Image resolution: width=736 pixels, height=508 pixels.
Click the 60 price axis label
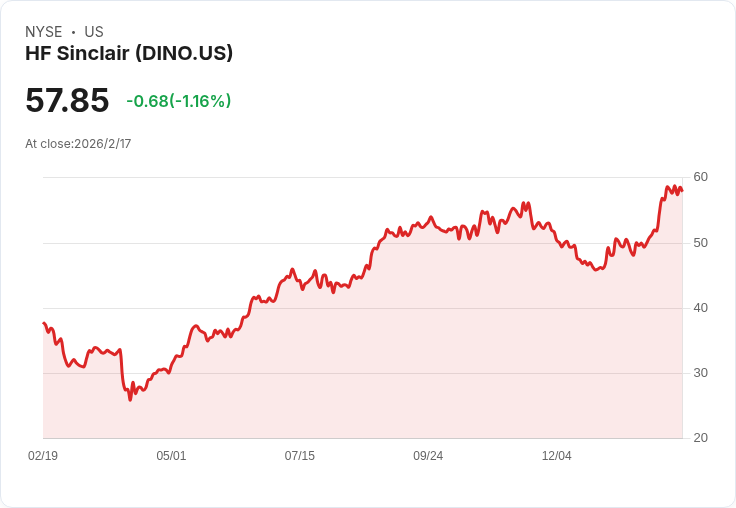click(x=700, y=177)
